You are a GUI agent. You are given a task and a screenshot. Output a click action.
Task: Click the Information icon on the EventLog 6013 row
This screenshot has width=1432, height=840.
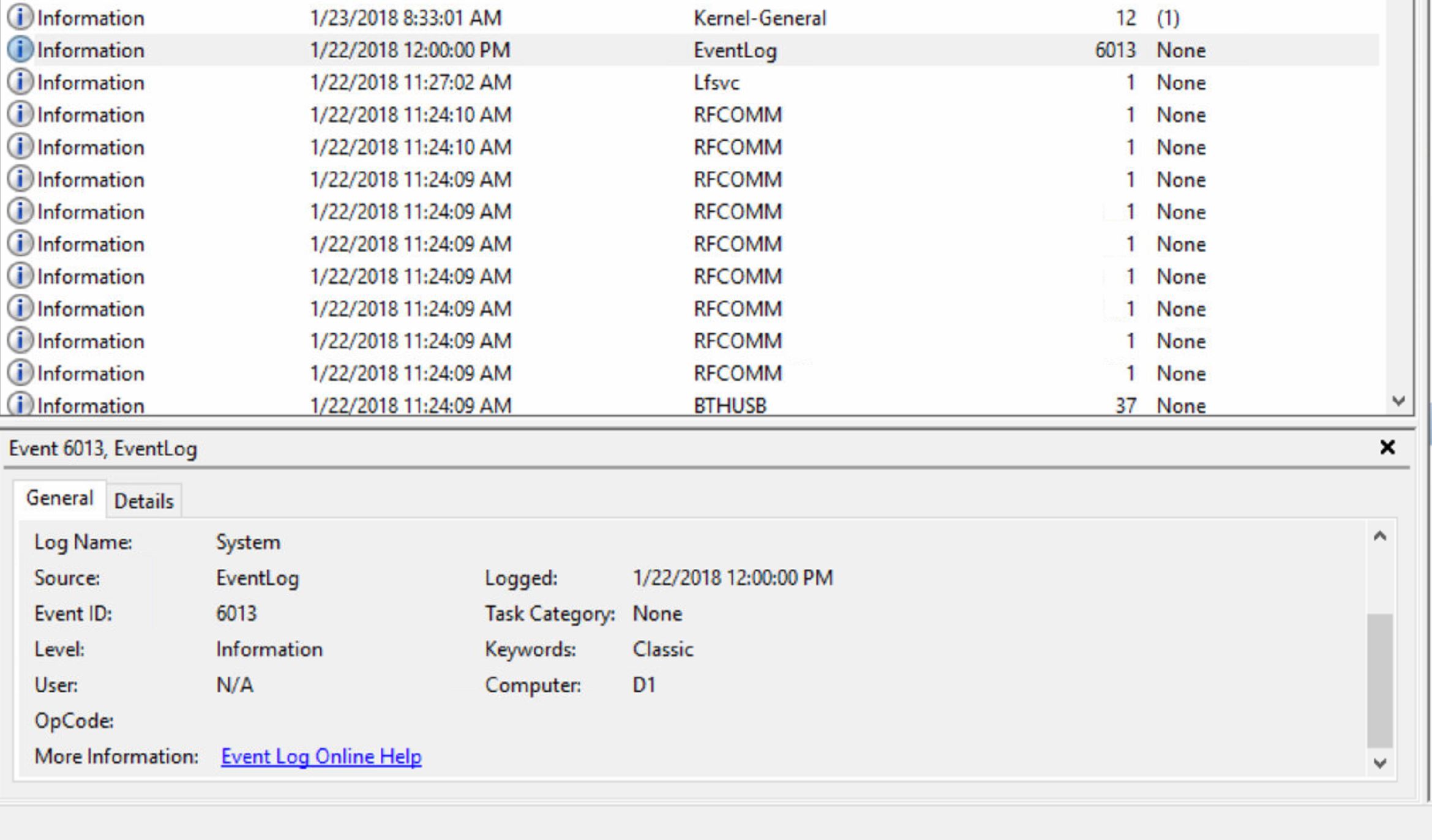[20, 50]
